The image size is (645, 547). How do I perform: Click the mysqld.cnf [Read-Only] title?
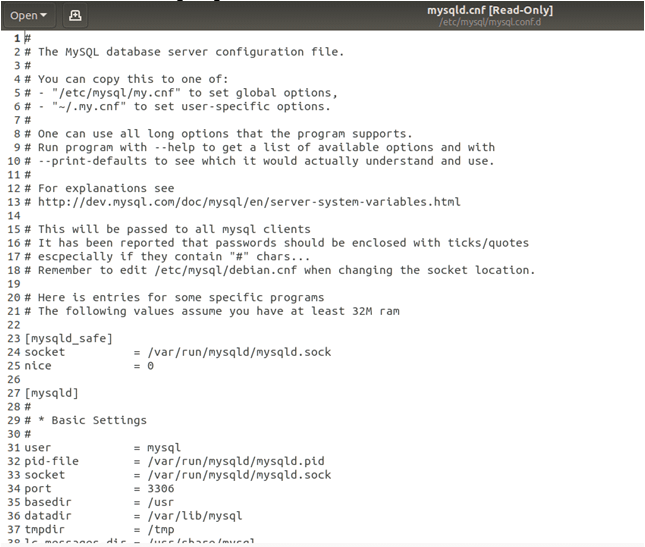point(489,10)
